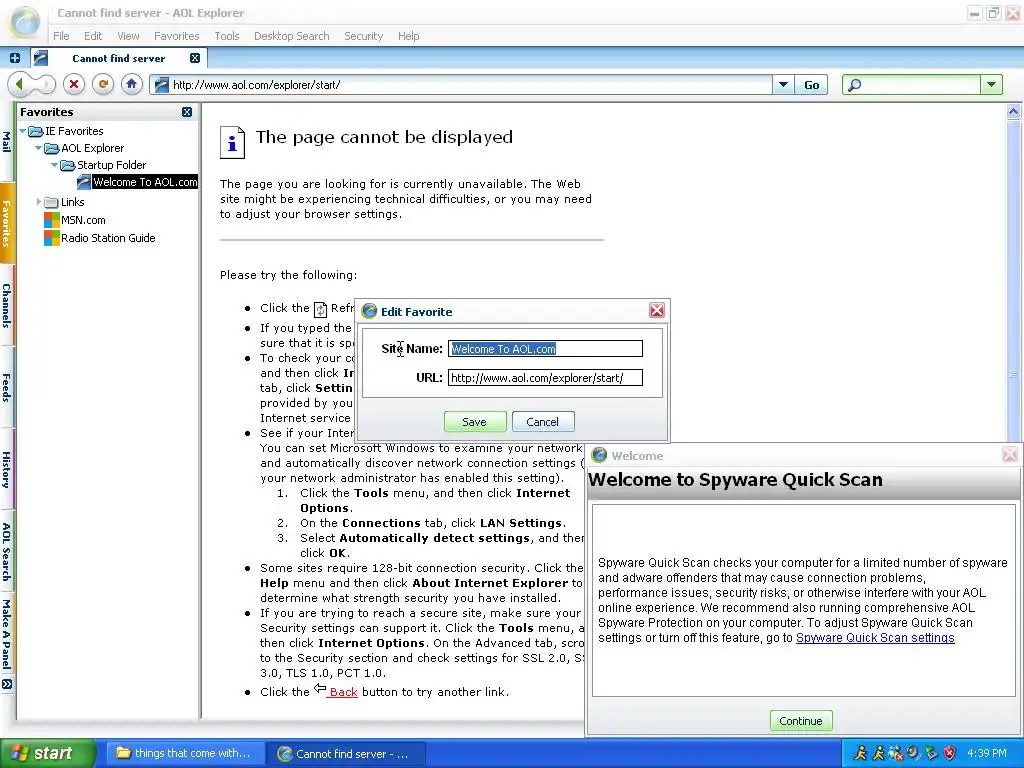1024x768 pixels.
Task: Close the Cannot find server tab
Action: tap(195, 58)
